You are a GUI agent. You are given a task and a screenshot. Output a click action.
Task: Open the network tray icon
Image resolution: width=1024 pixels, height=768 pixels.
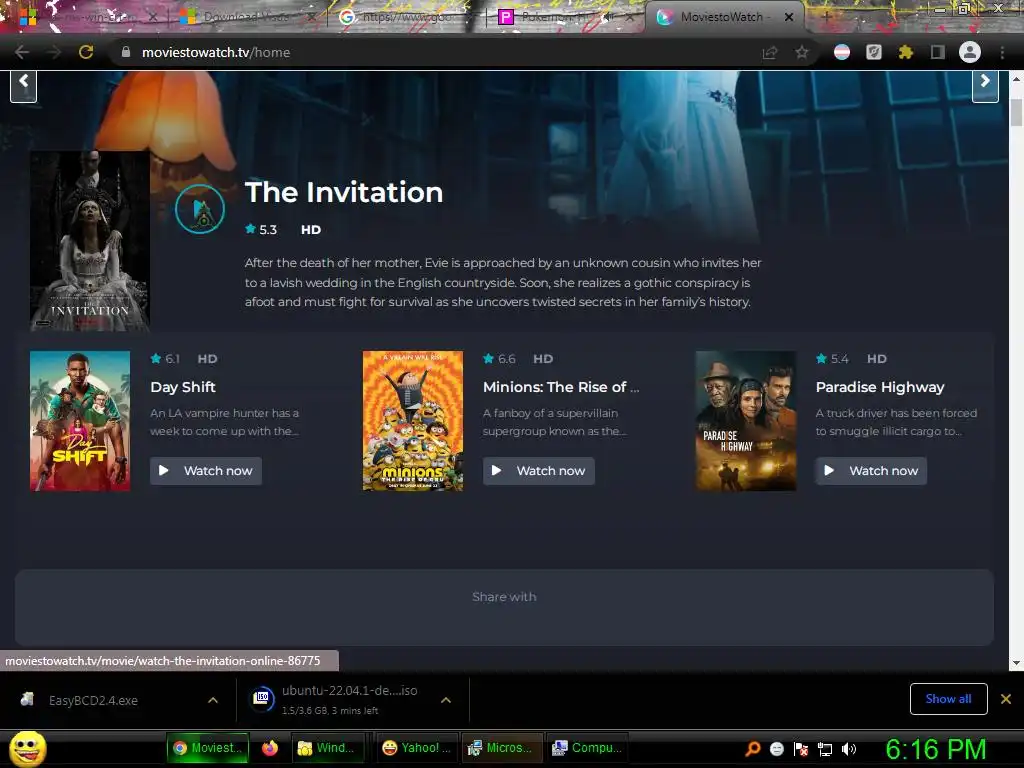(x=825, y=749)
